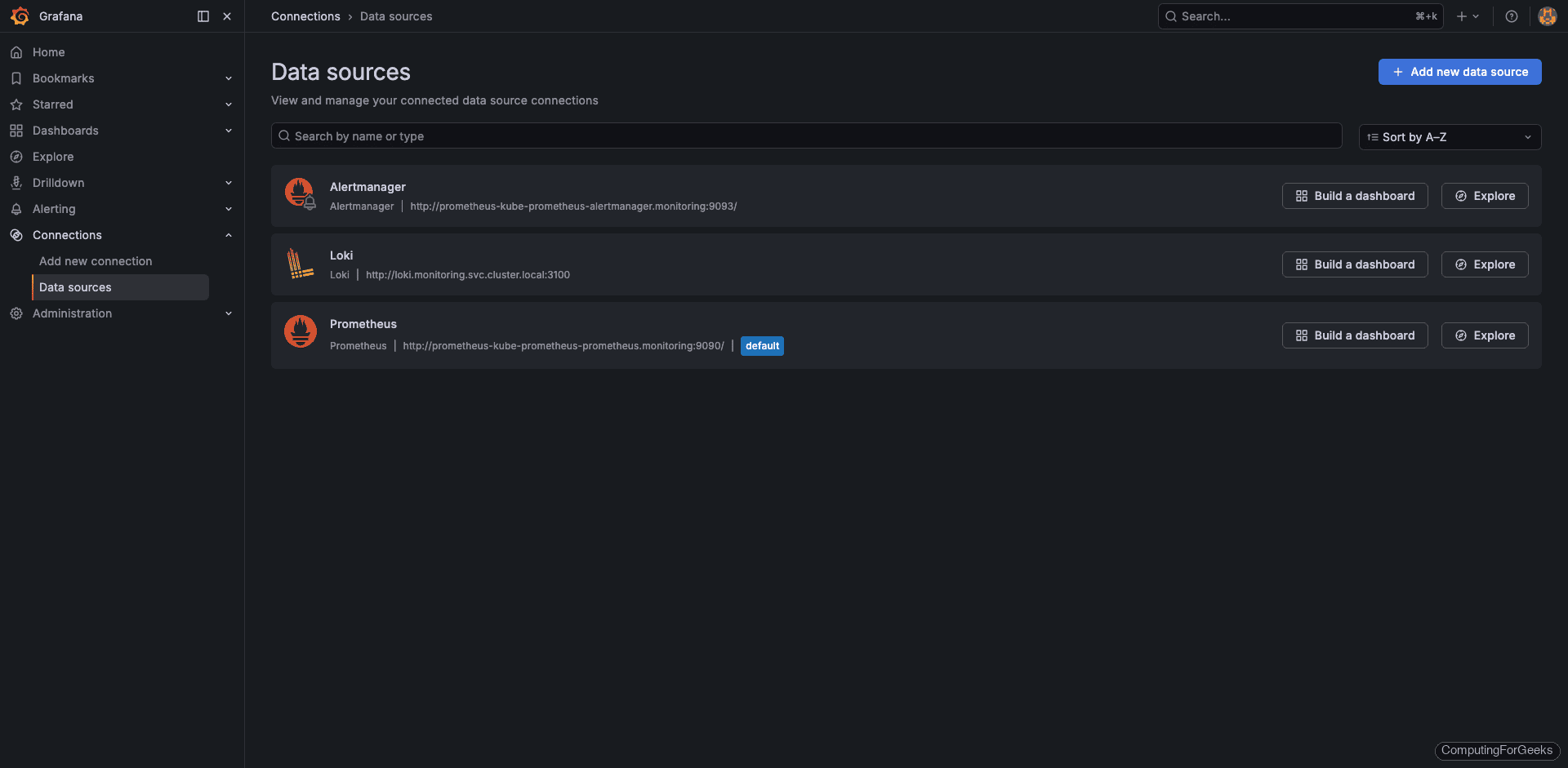The image size is (1568, 768).
Task: Open Explore from the sidebar
Action: (53, 157)
